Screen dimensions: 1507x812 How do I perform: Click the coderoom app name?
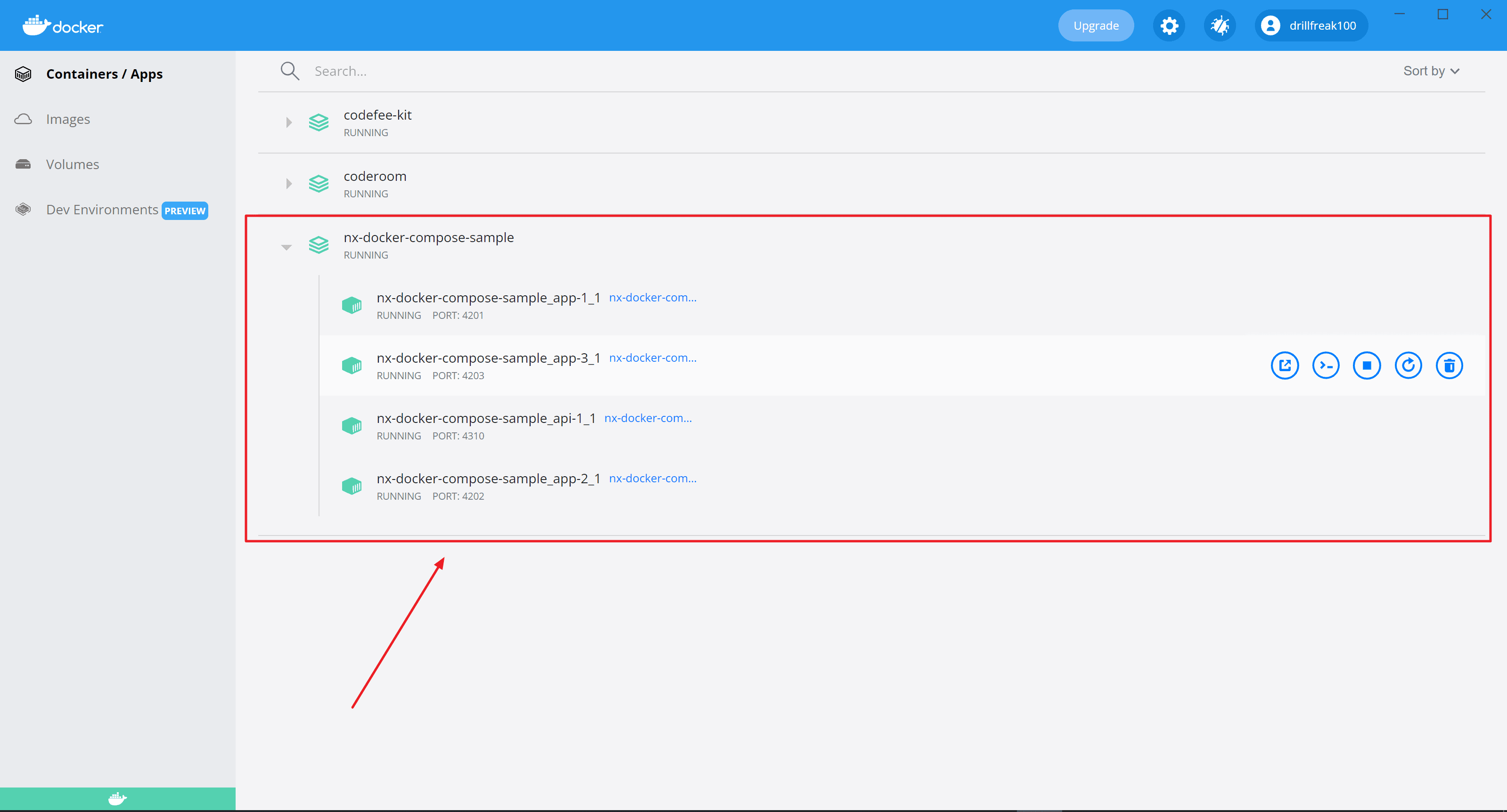coord(375,177)
